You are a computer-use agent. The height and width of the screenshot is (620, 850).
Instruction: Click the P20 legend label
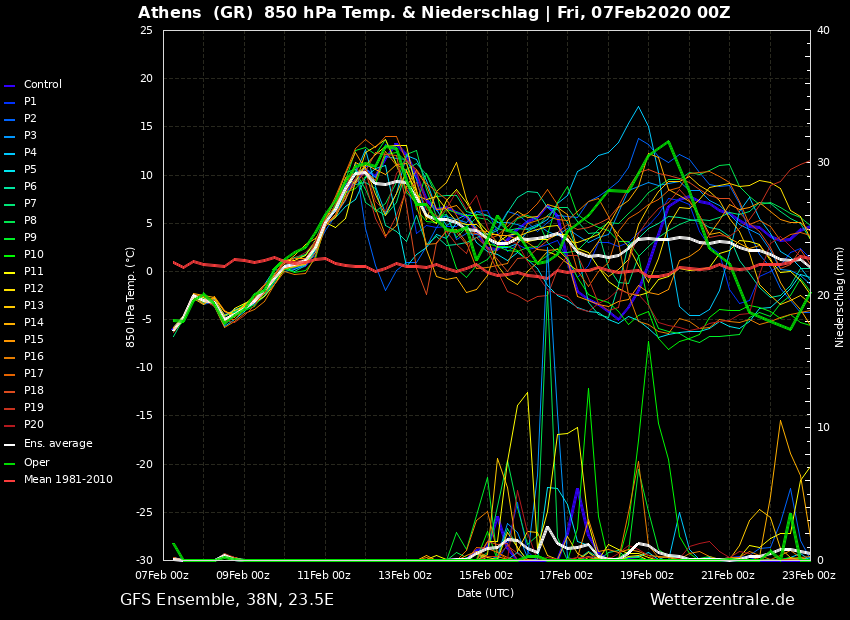(x=34, y=424)
